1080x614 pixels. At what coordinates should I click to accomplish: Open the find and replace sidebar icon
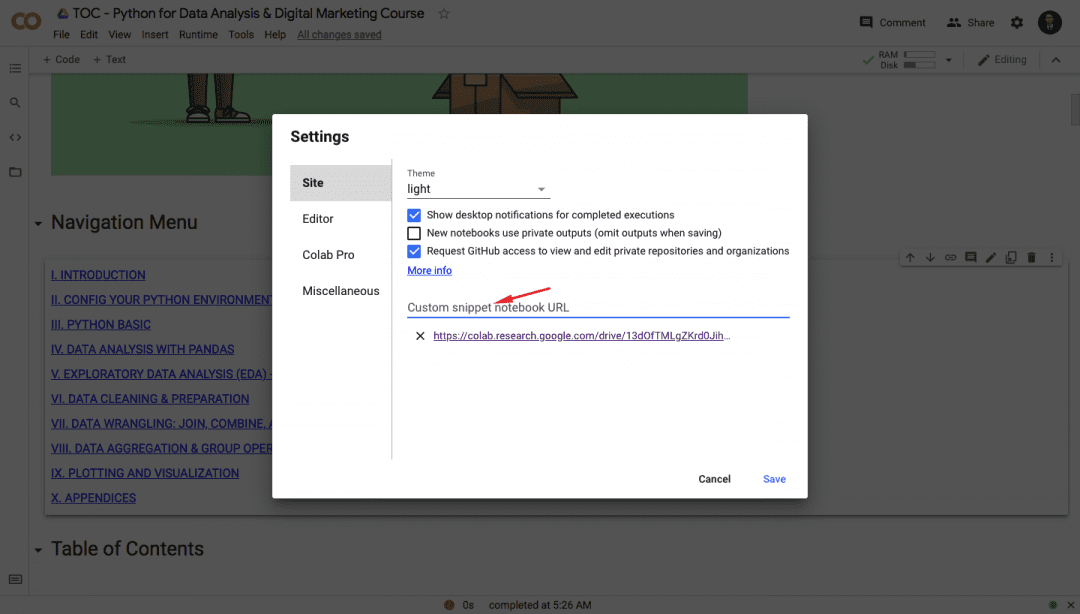tap(14, 102)
